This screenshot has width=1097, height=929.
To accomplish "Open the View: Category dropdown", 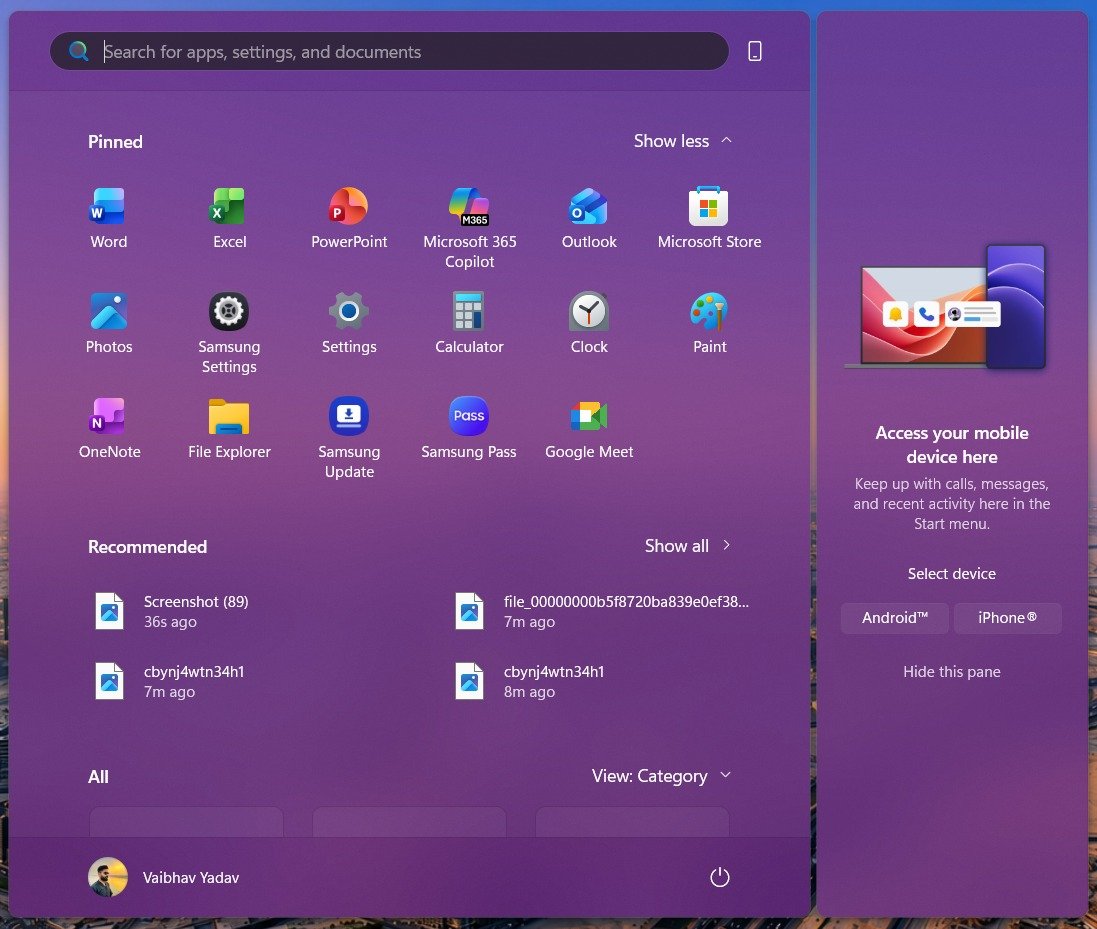I will [x=661, y=776].
